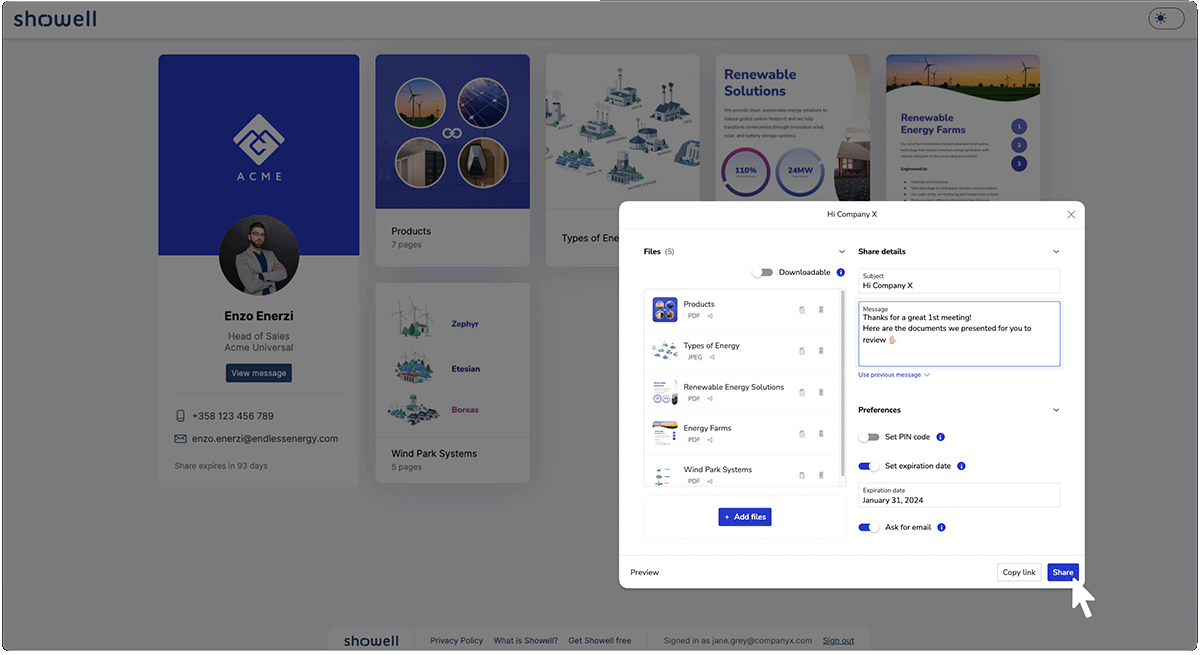Collapse the Preferences section
Viewport: 1200px width, 655px height.
(x=1057, y=409)
